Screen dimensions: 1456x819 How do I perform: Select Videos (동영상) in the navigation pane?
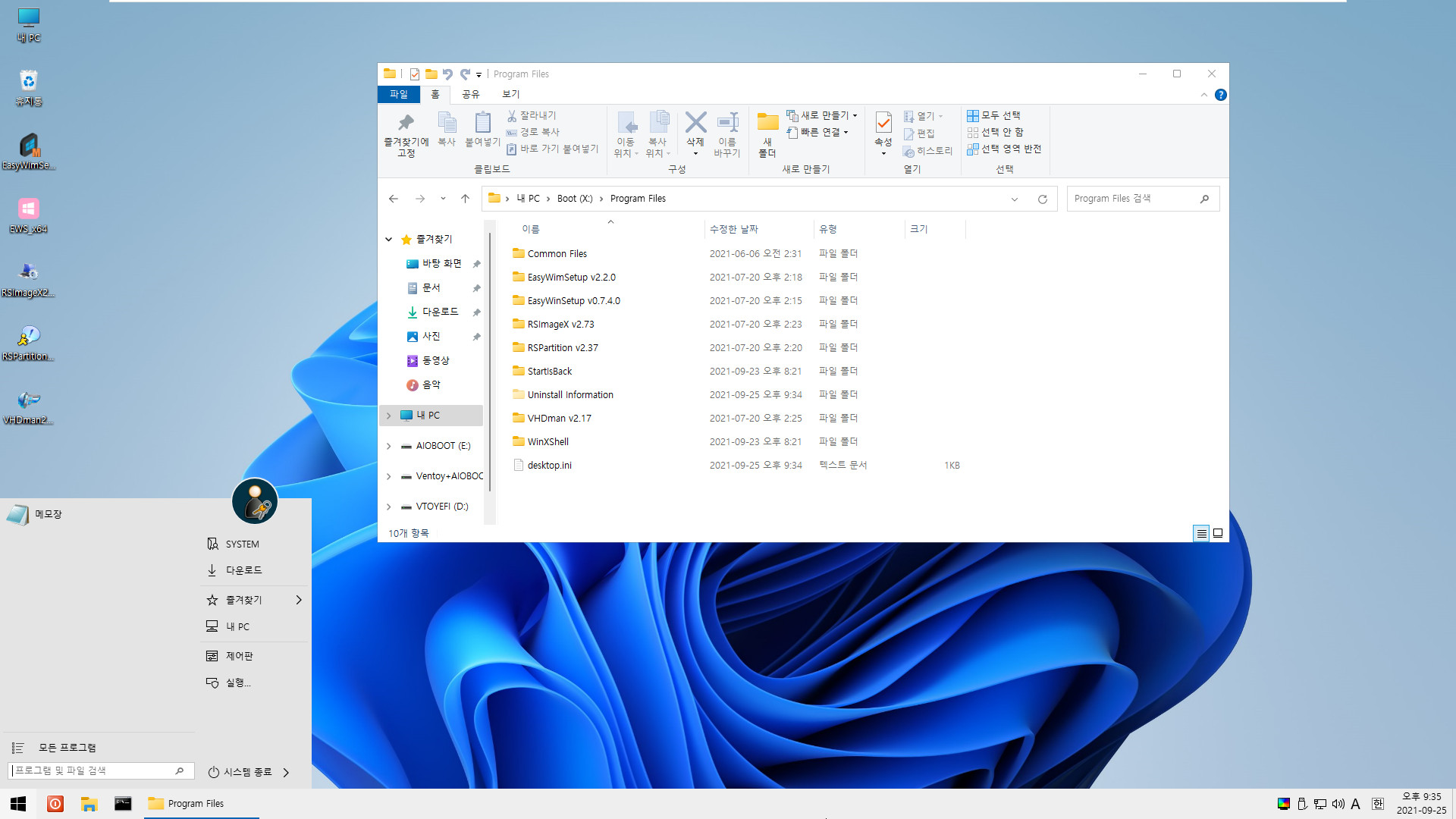pos(435,360)
